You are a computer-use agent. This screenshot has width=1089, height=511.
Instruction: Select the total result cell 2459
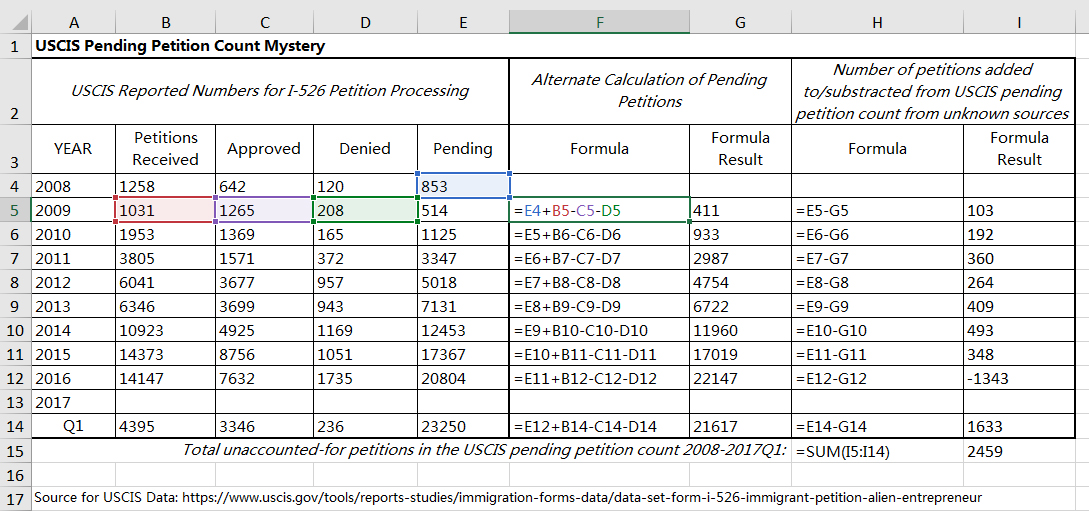(x=1018, y=450)
